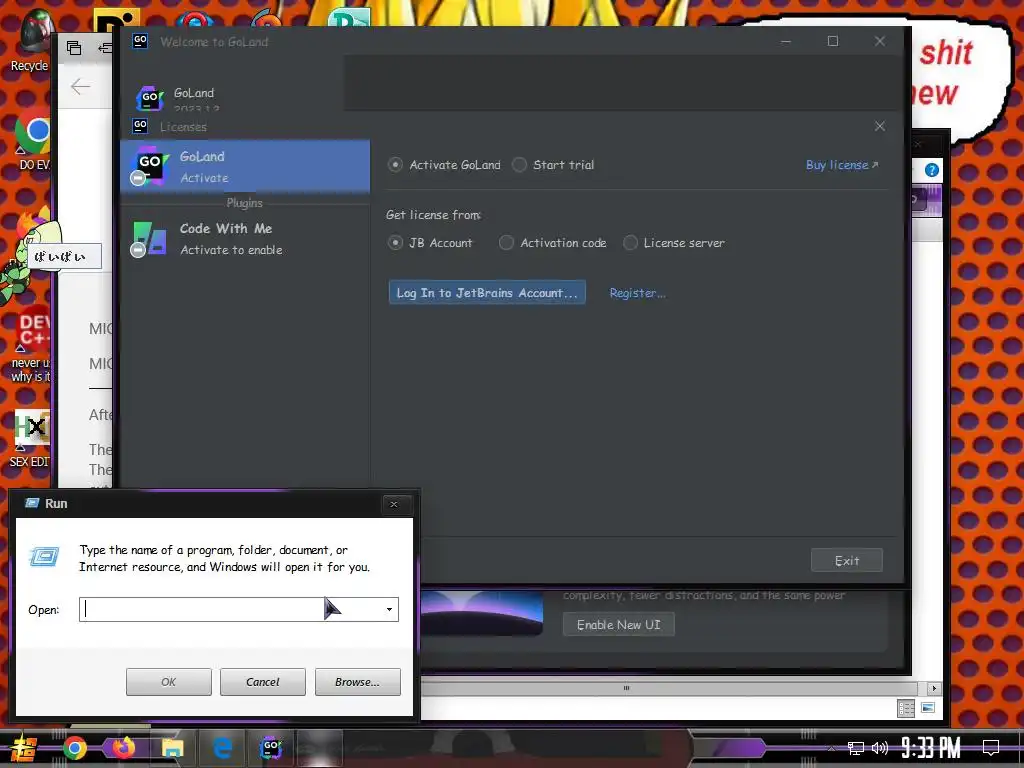Open the Register link
The height and width of the screenshot is (768, 1024).
tap(637, 293)
